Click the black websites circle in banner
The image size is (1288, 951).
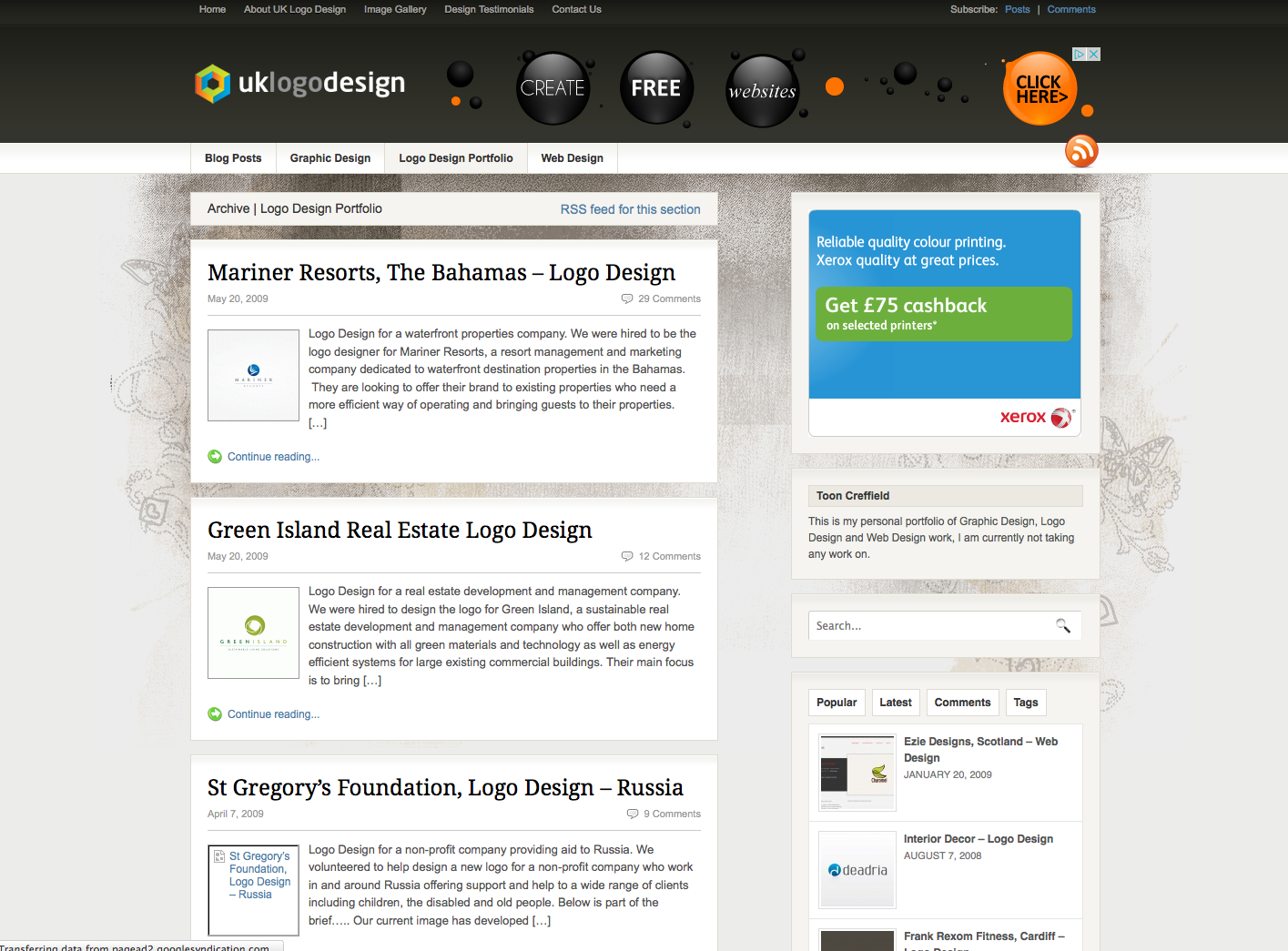(x=763, y=91)
